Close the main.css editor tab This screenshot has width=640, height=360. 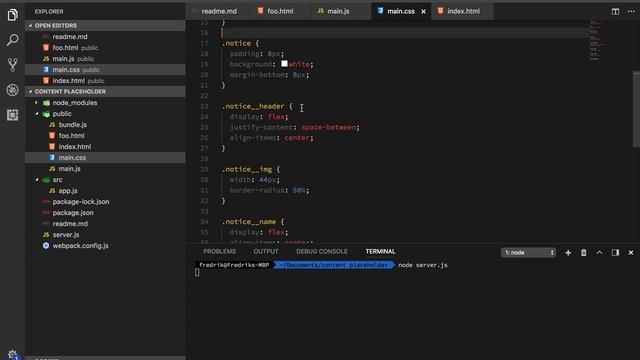click(423, 11)
